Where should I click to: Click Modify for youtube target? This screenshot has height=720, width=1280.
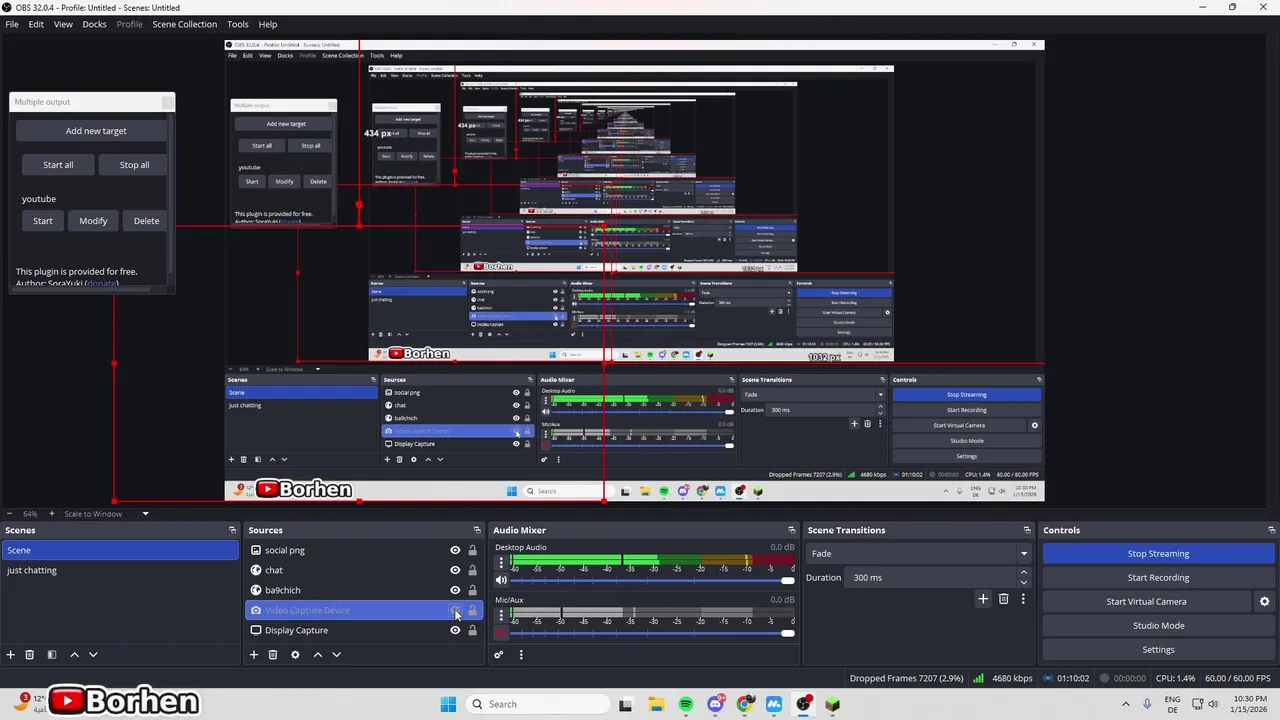tap(93, 221)
